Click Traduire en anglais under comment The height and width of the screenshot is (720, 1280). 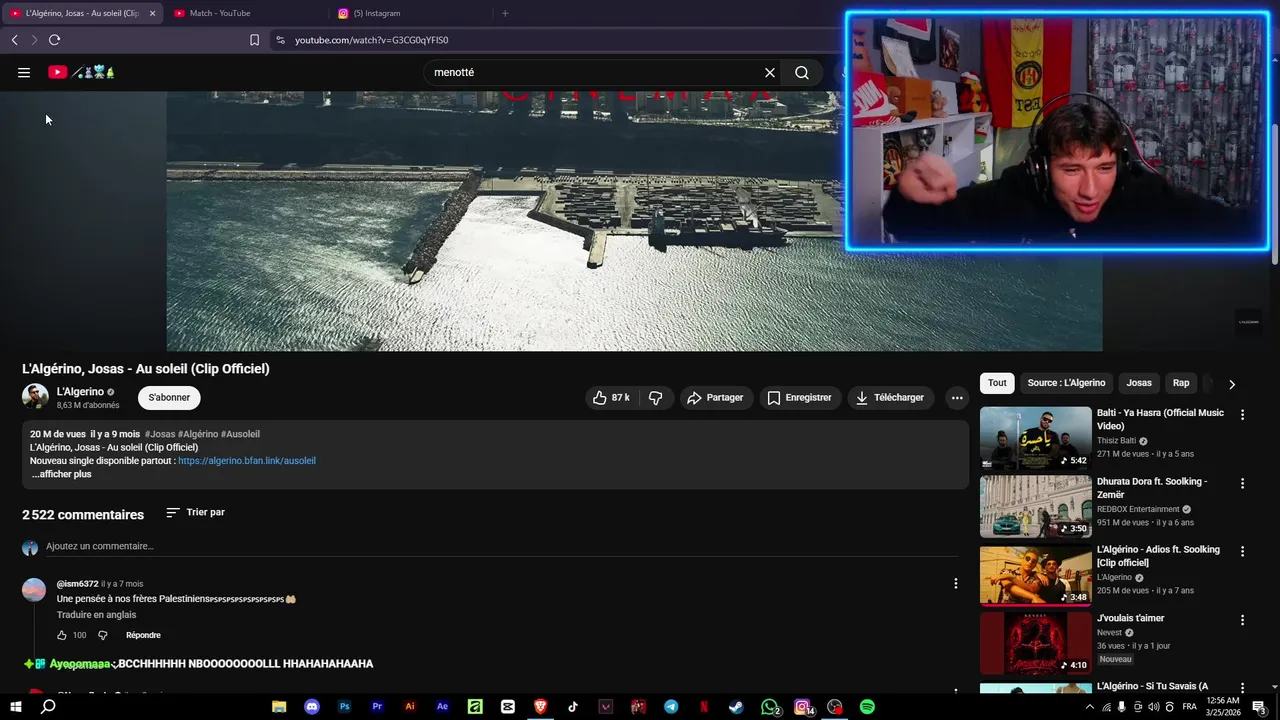(x=96, y=615)
